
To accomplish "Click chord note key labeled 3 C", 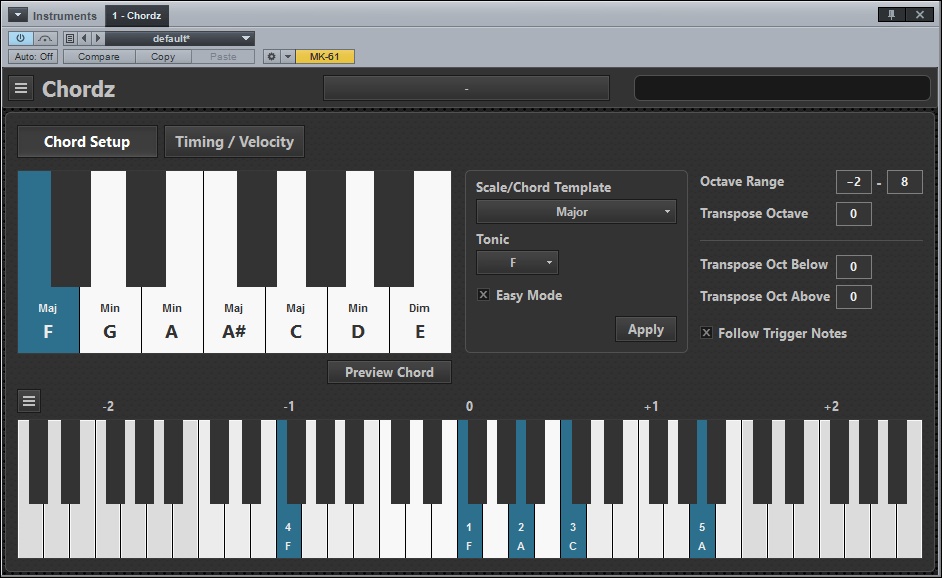I will [573, 532].
